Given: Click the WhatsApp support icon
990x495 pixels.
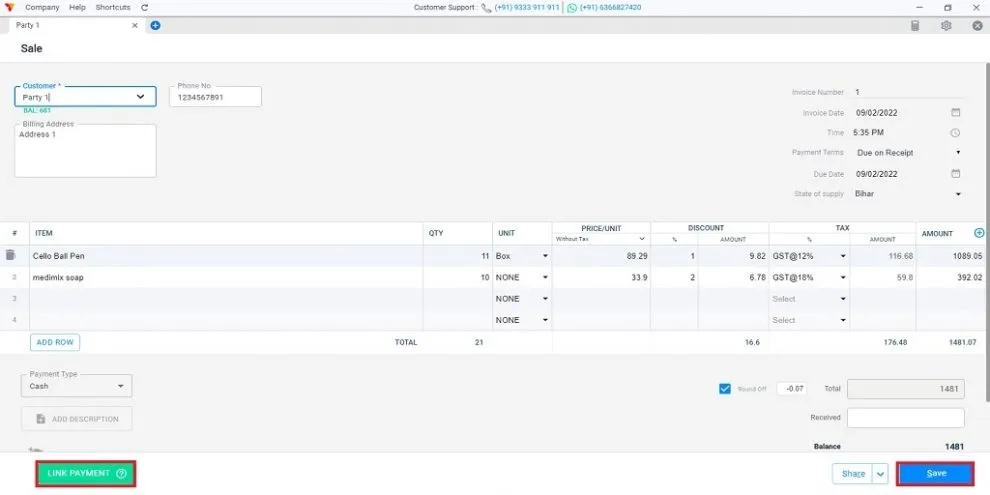Looking at the screenshot, I should point(571,8).
